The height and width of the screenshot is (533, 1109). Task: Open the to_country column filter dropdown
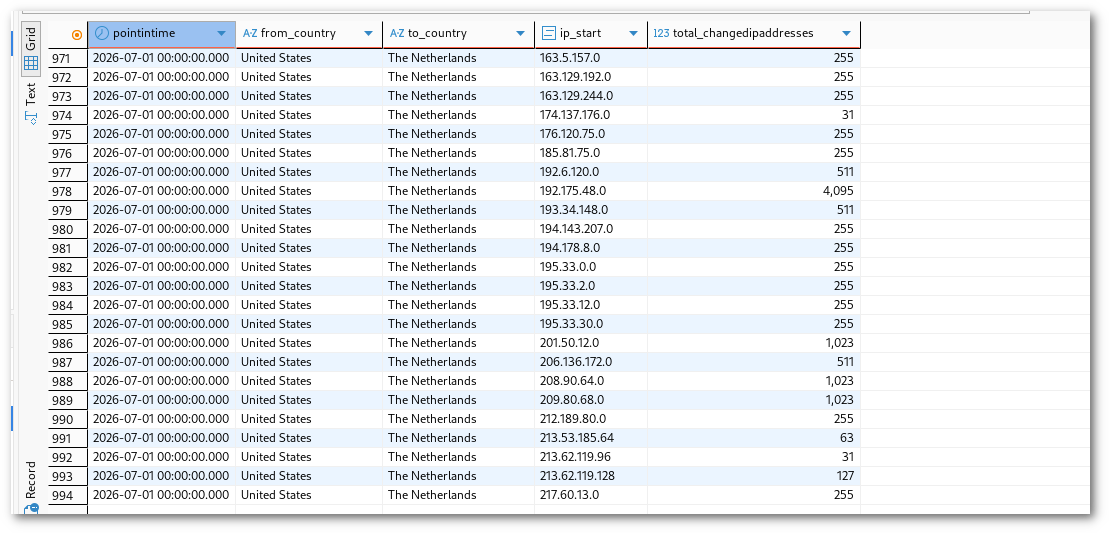point(521,34)
